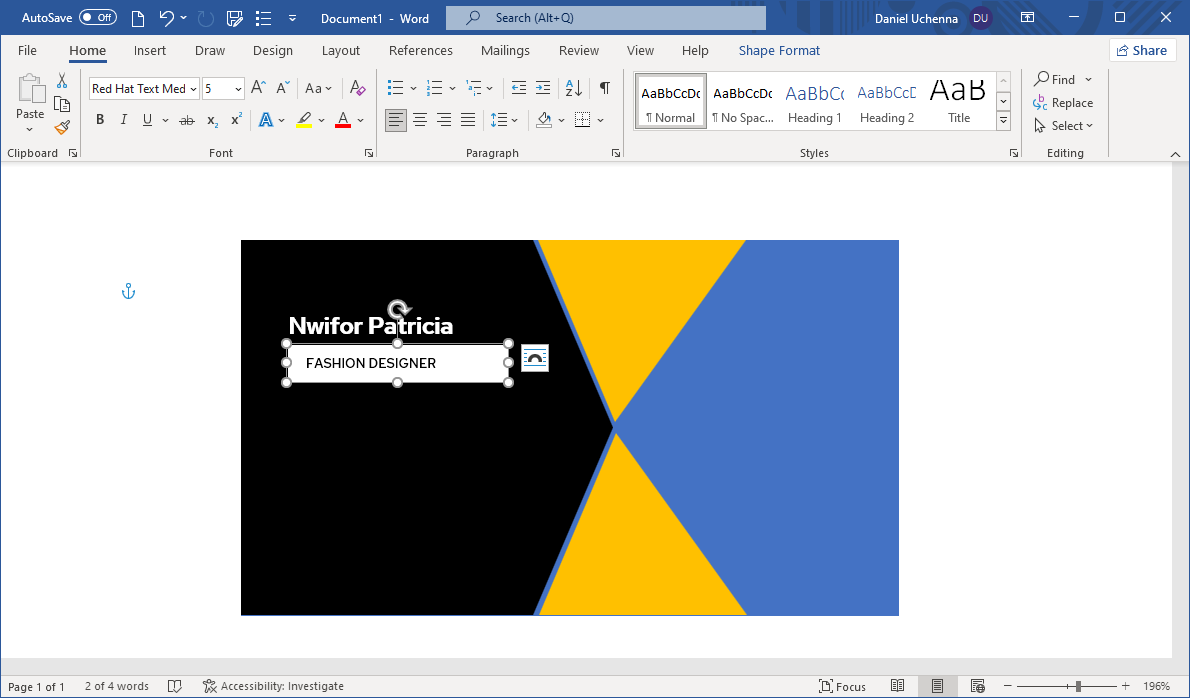Viewport: 1190px width, 698px height.
Task: Click the Share button
Action: pyautogui.click(x=1142, y=50)
